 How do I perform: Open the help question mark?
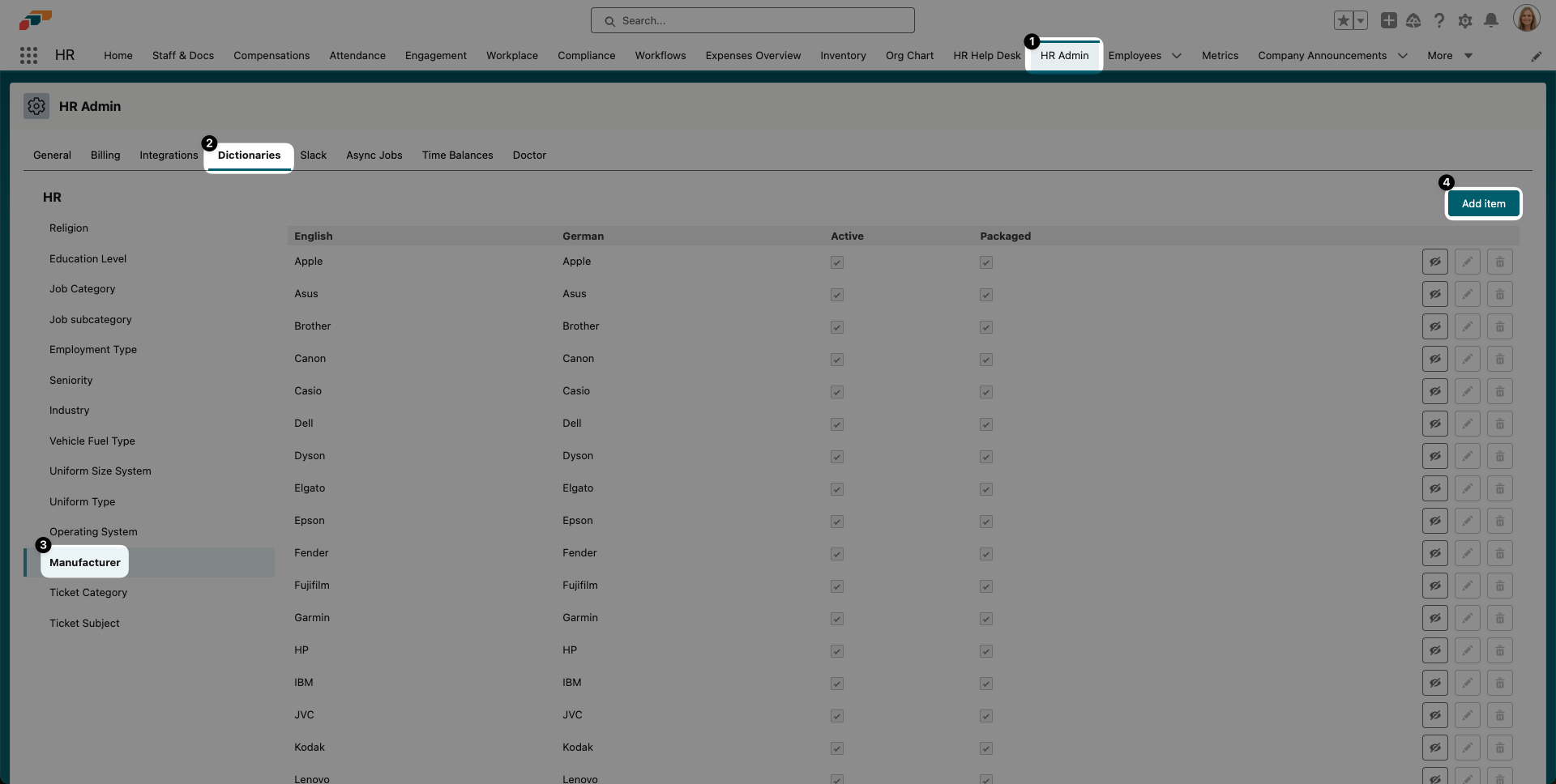[x=1439, y=20]
